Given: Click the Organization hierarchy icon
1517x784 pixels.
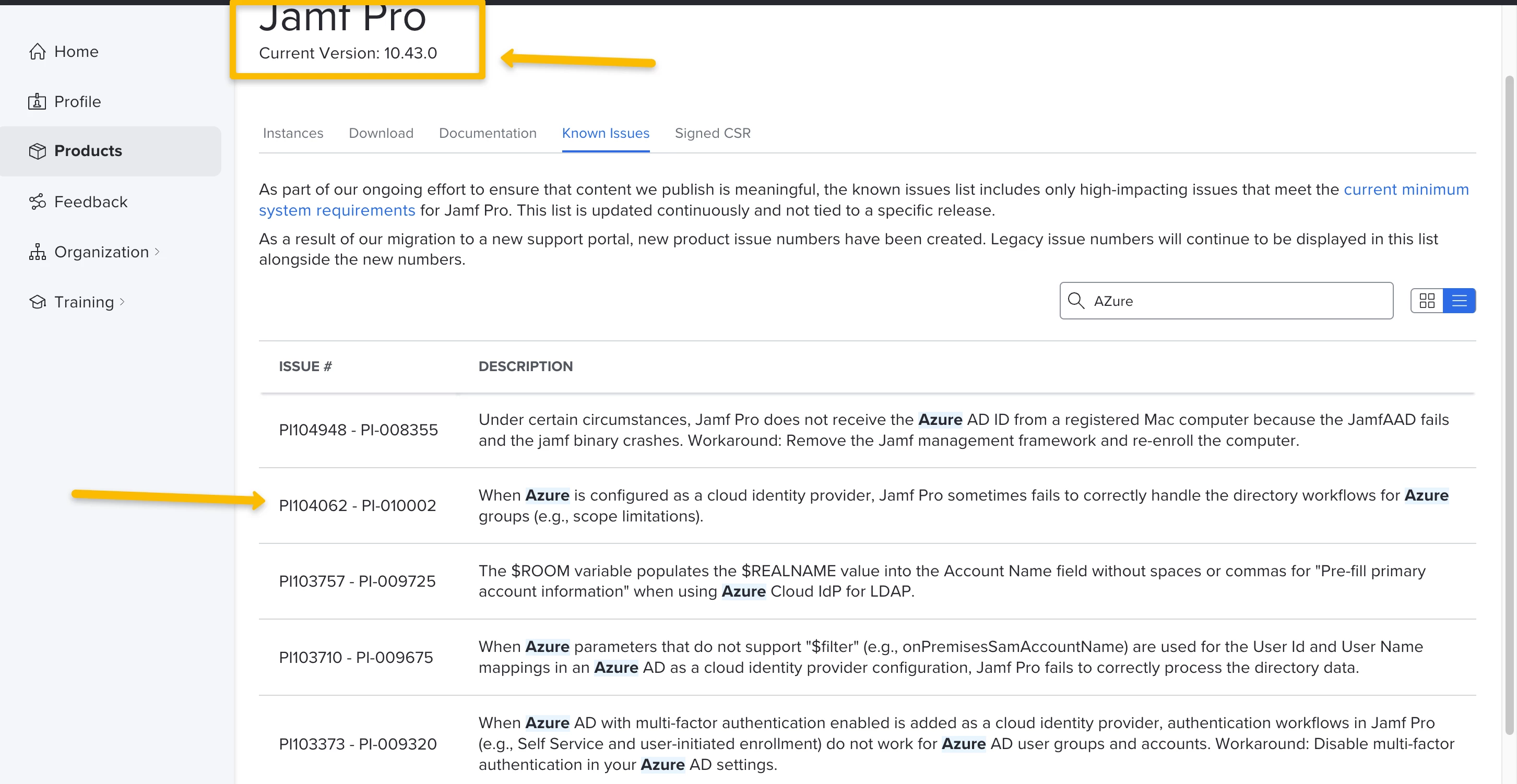Looking at the screenshot, I should coord(37,252).
